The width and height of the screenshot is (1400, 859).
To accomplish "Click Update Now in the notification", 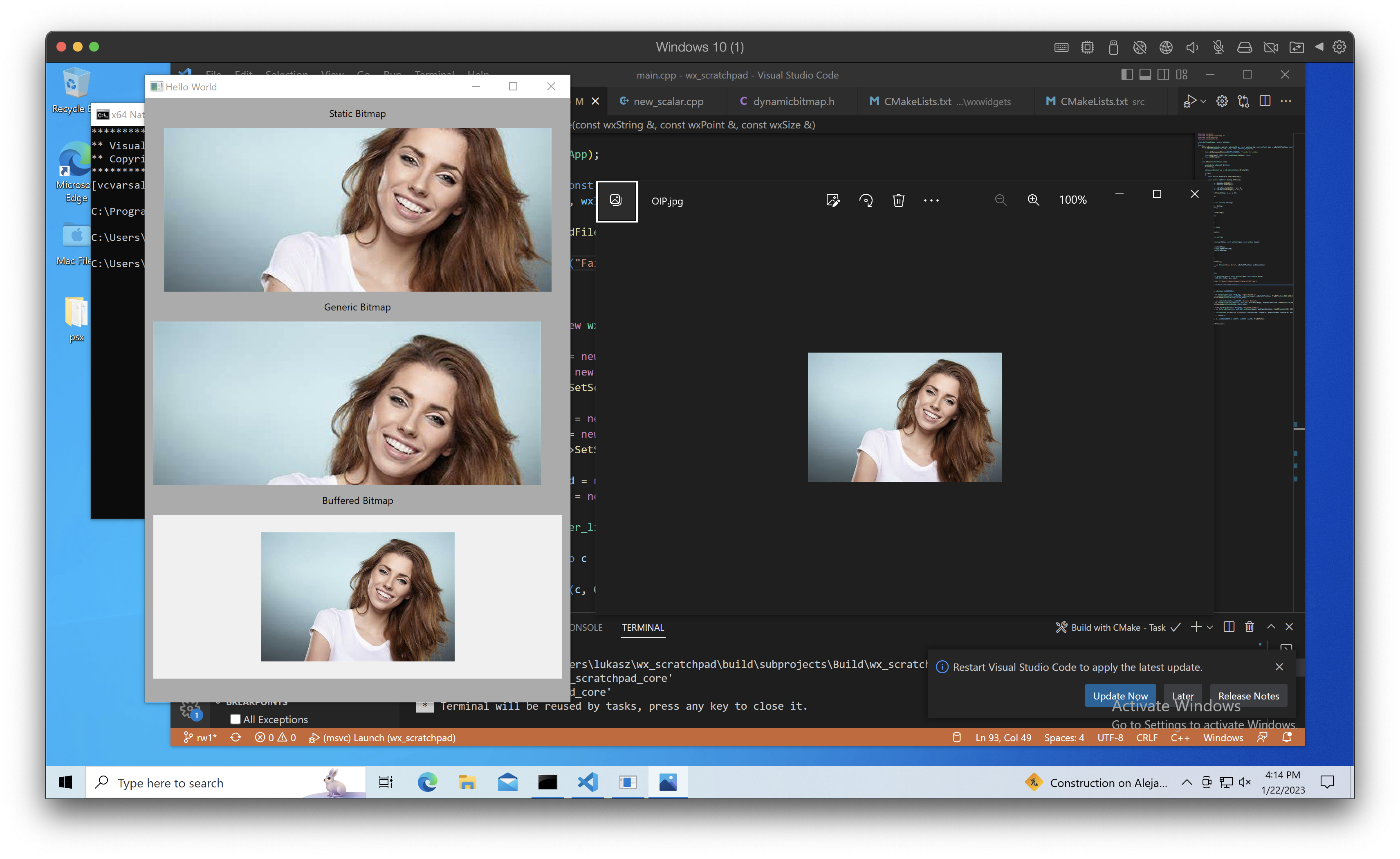I will [1120, 695].
